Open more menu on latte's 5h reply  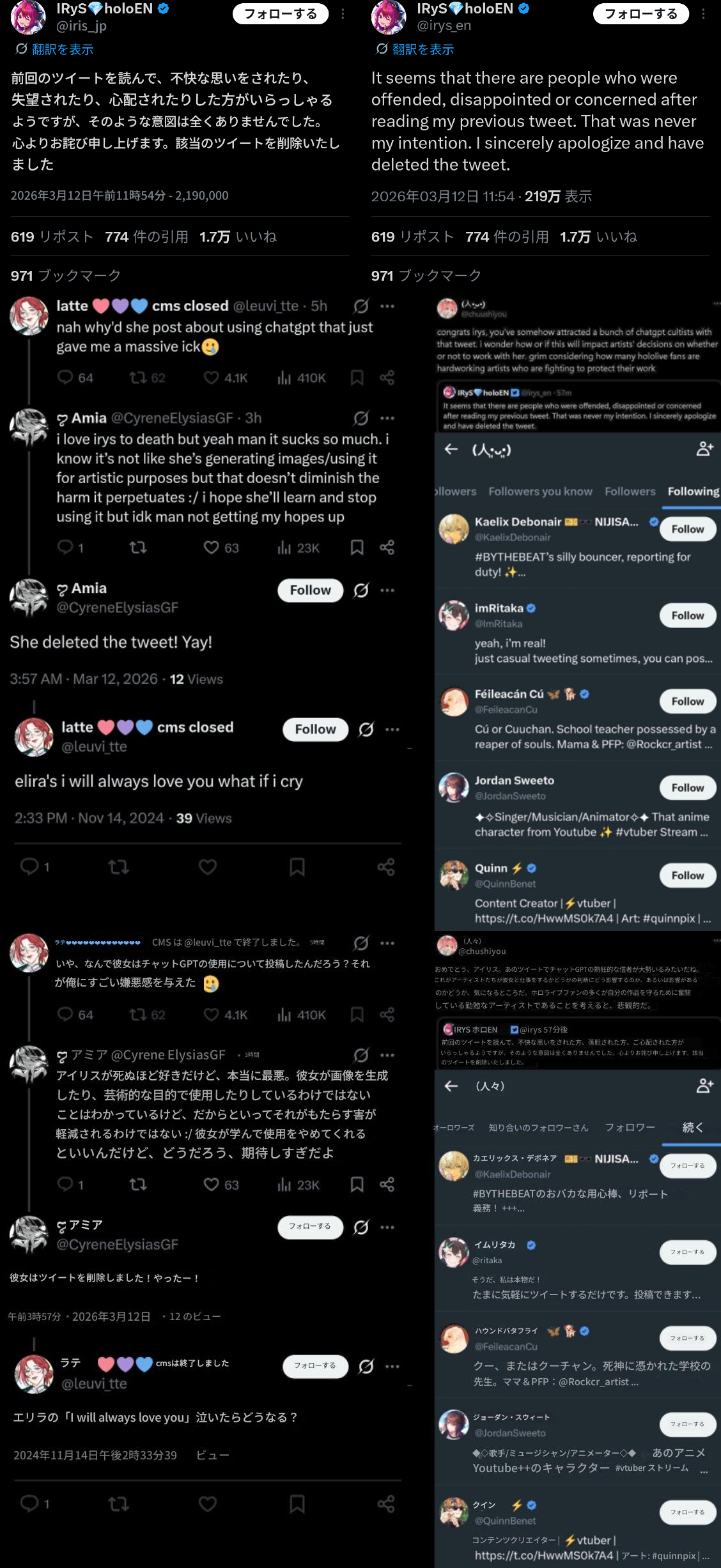pyautogui.click(x=387, y=306)
